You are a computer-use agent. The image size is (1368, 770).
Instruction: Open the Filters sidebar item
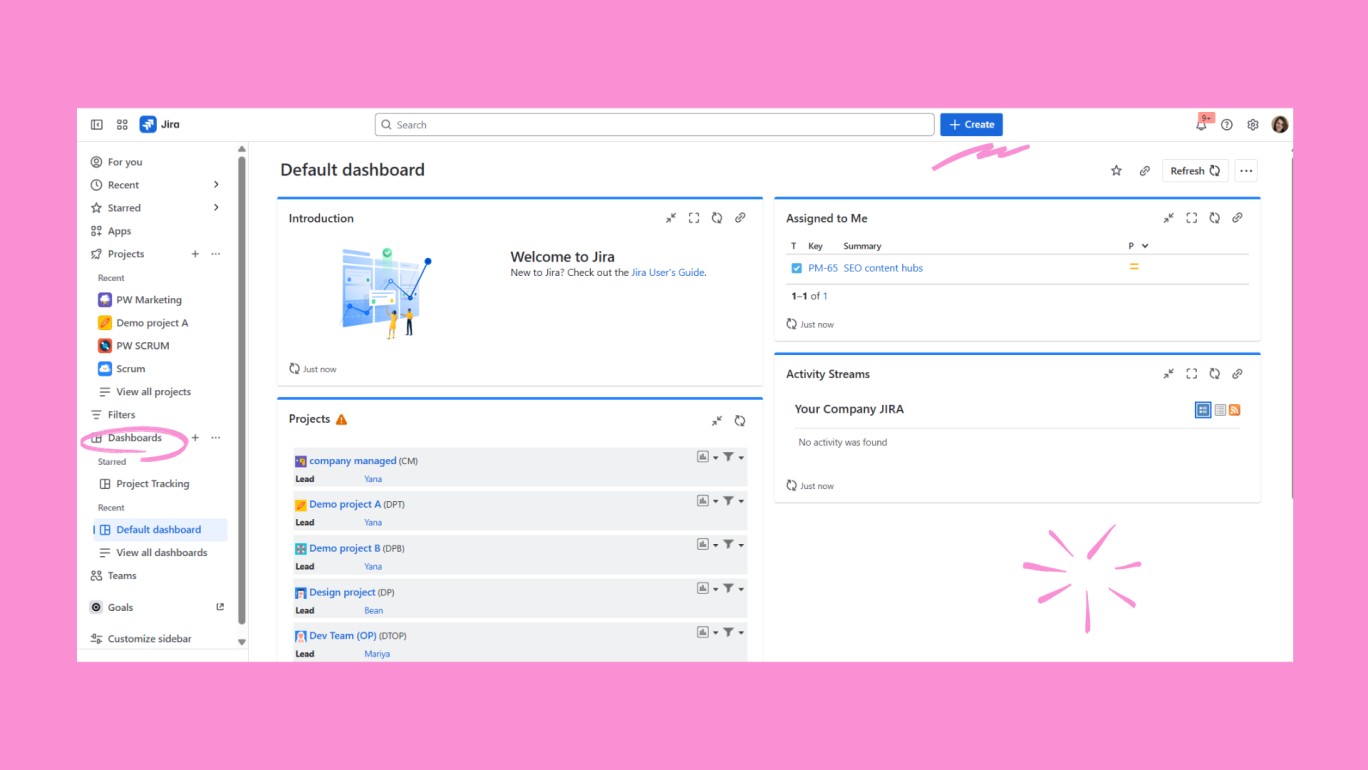tap(121, 415)
